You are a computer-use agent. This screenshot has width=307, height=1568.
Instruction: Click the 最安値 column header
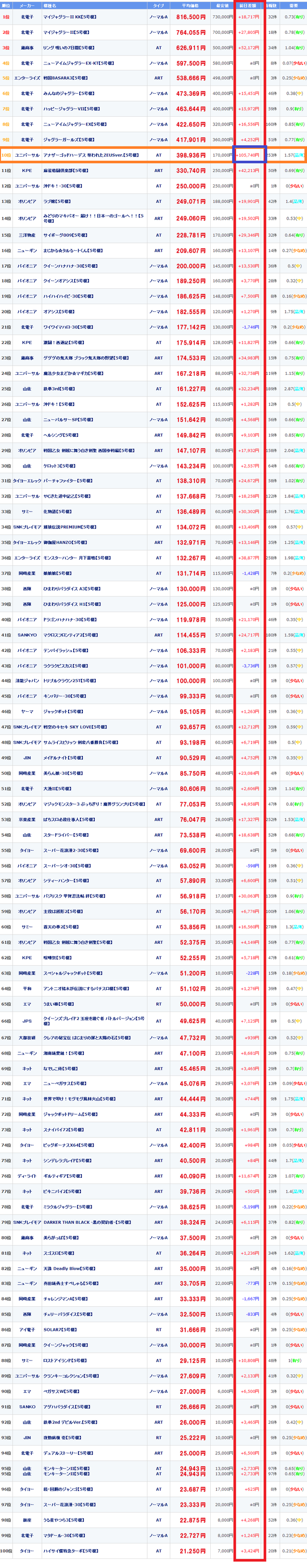(x=222, y=5)
